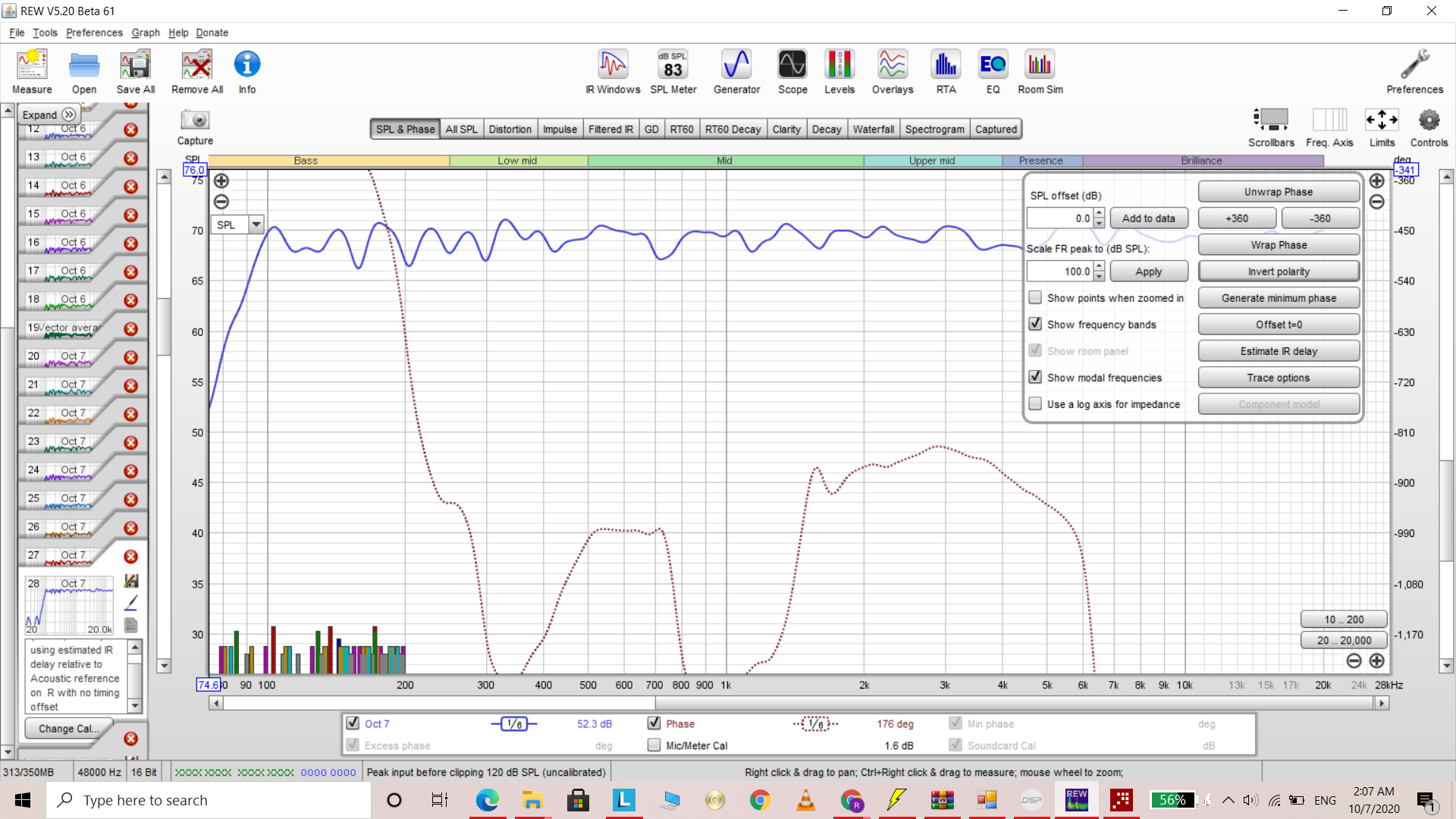The width and height of the screenshot is (1456, 819).
Task: Open the Tools menu
Action: pos(45,33)
